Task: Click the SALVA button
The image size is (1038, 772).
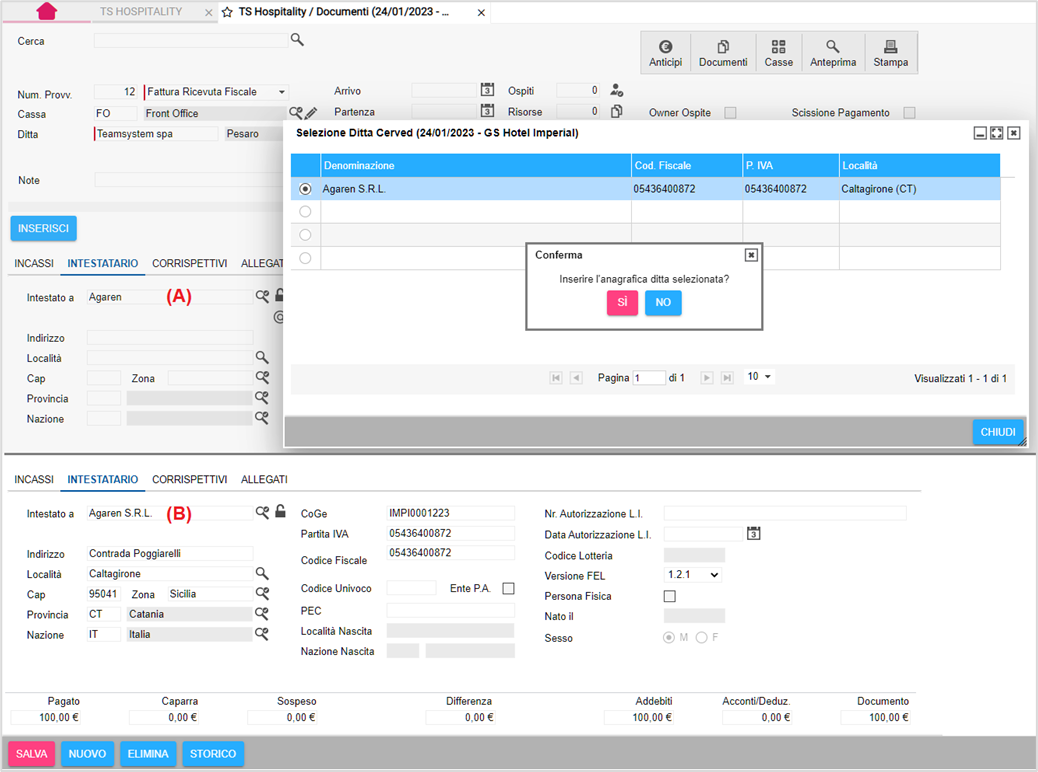Action: click(x=32, y=754)
